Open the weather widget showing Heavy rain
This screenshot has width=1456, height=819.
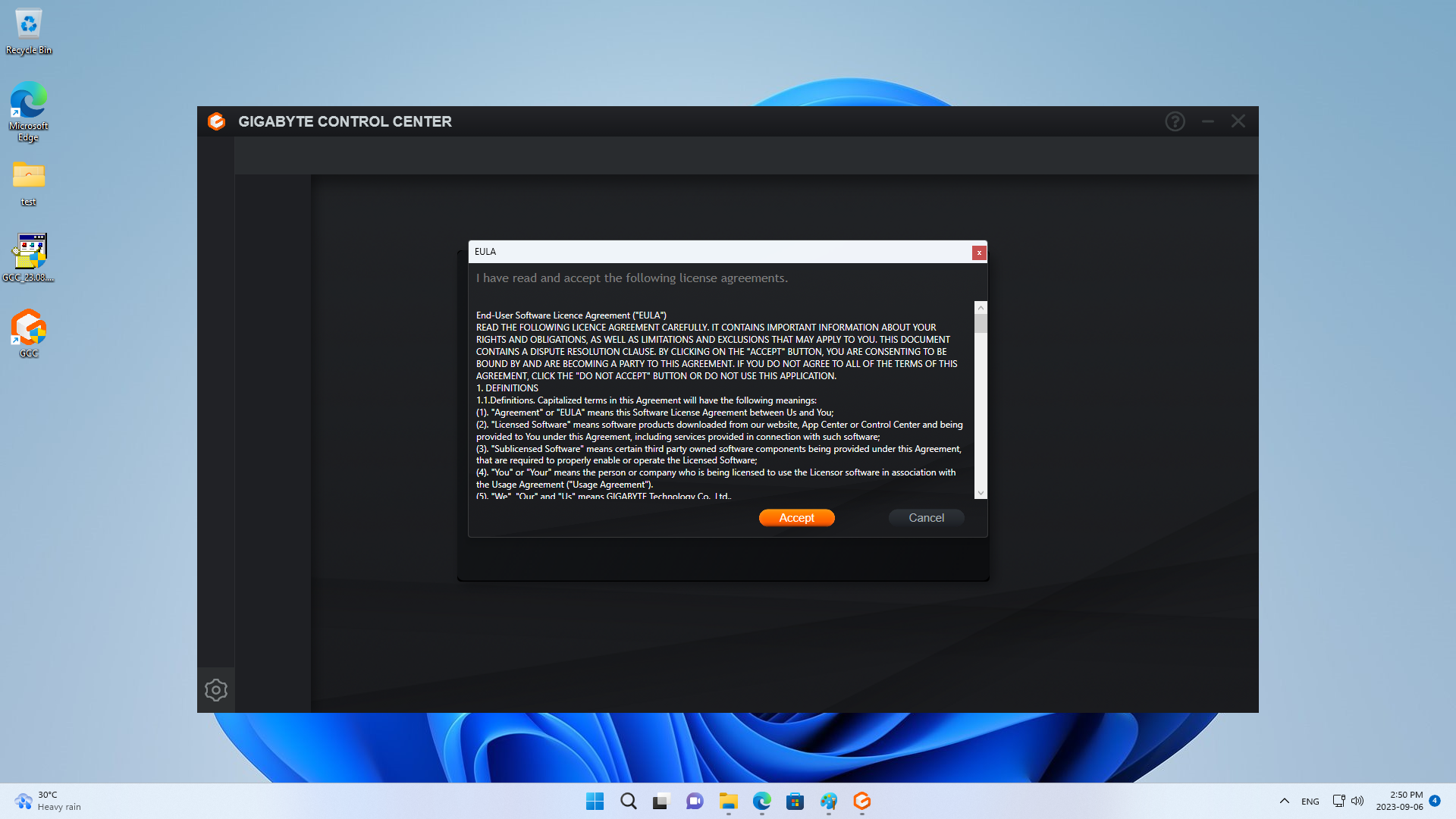point(47,802)
